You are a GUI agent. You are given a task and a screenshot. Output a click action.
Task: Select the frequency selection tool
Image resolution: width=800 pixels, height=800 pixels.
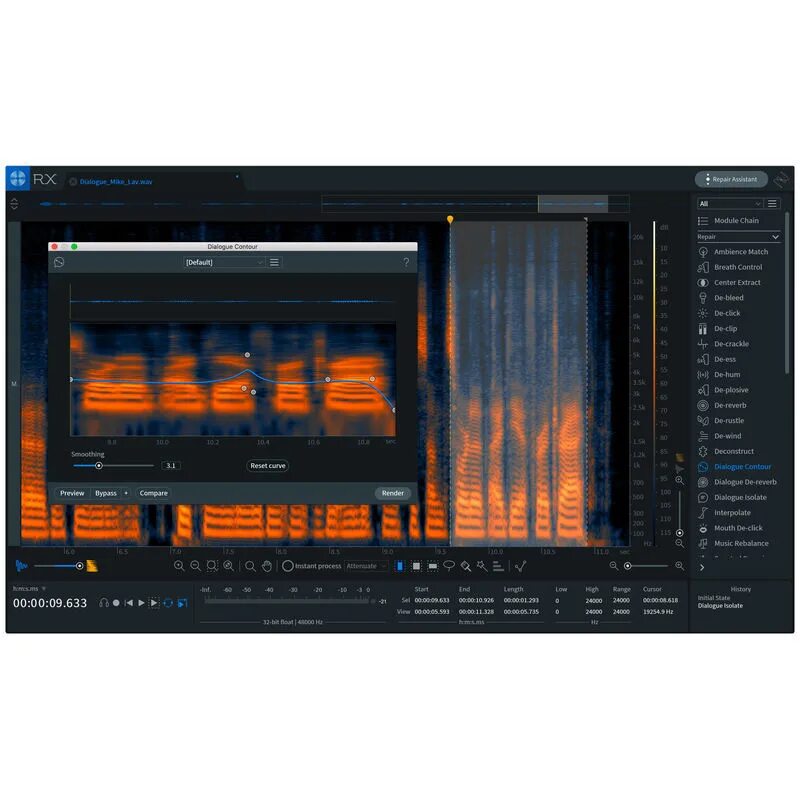click(x=433, y=566)
